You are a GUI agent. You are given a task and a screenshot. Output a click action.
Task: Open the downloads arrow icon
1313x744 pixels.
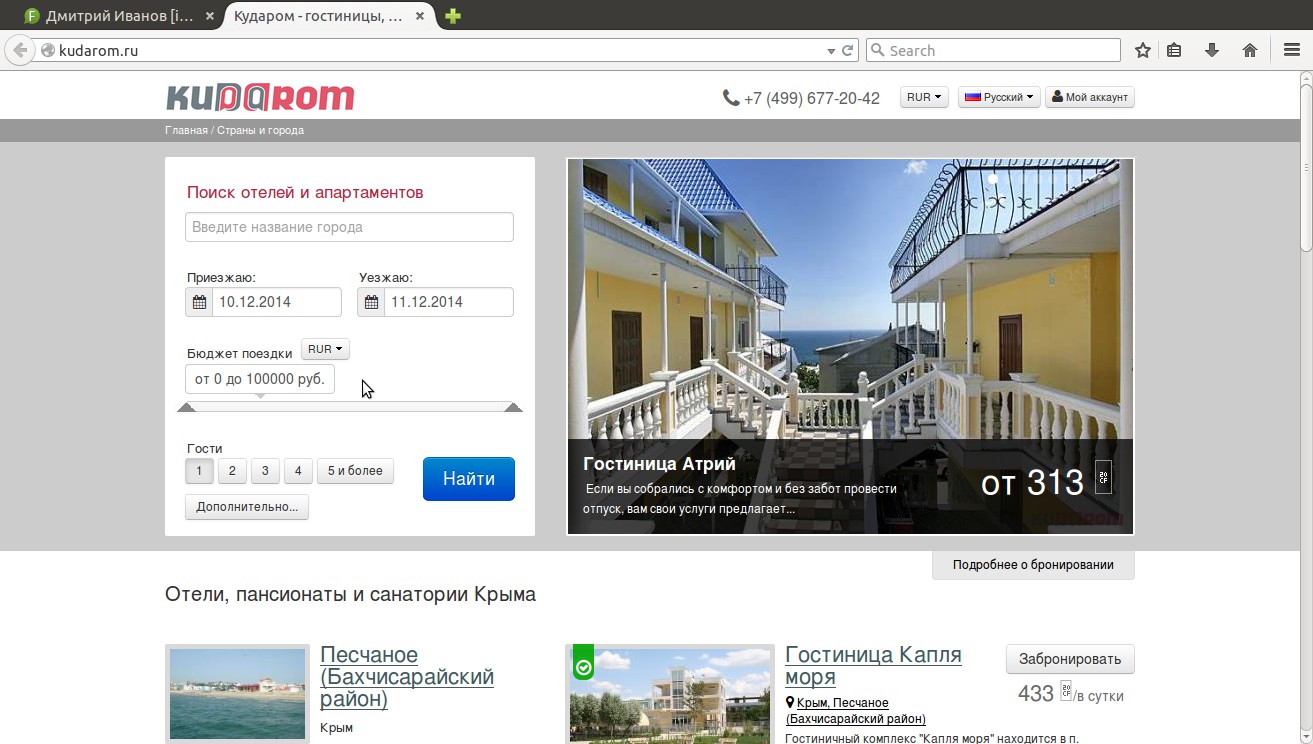pyautogui.click(x=1212, y=50)
